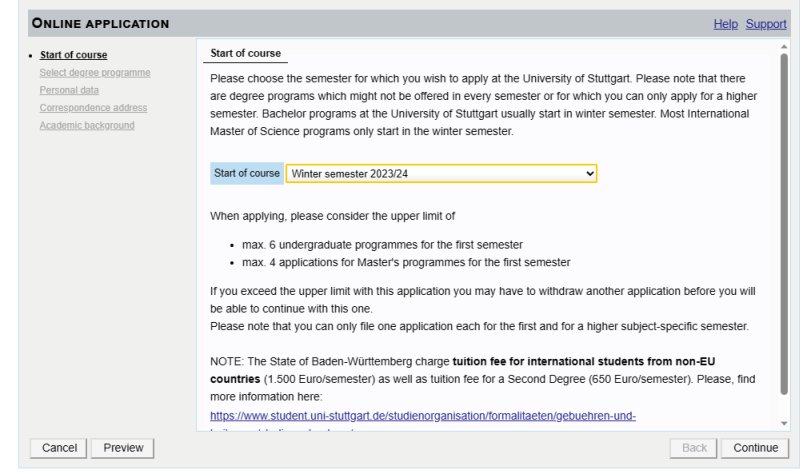Open the 'Personal data' sidebar step
The image size is (811, 474).
tap(69, 90)
